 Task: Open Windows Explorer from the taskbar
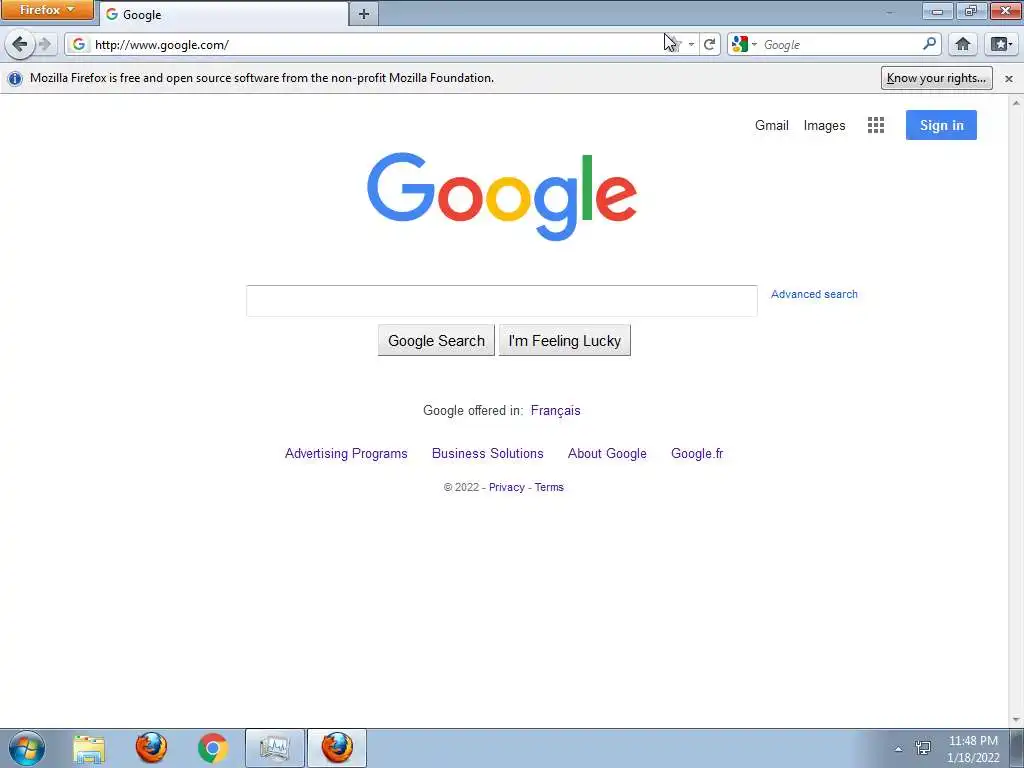tap(89, 748)
